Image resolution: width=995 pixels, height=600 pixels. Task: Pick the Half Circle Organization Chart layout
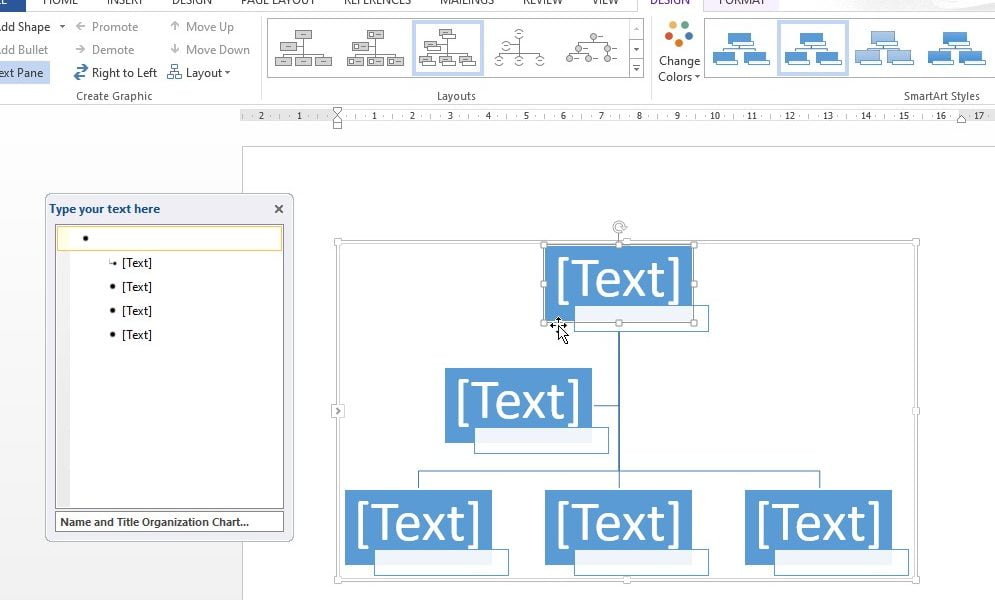519,48
